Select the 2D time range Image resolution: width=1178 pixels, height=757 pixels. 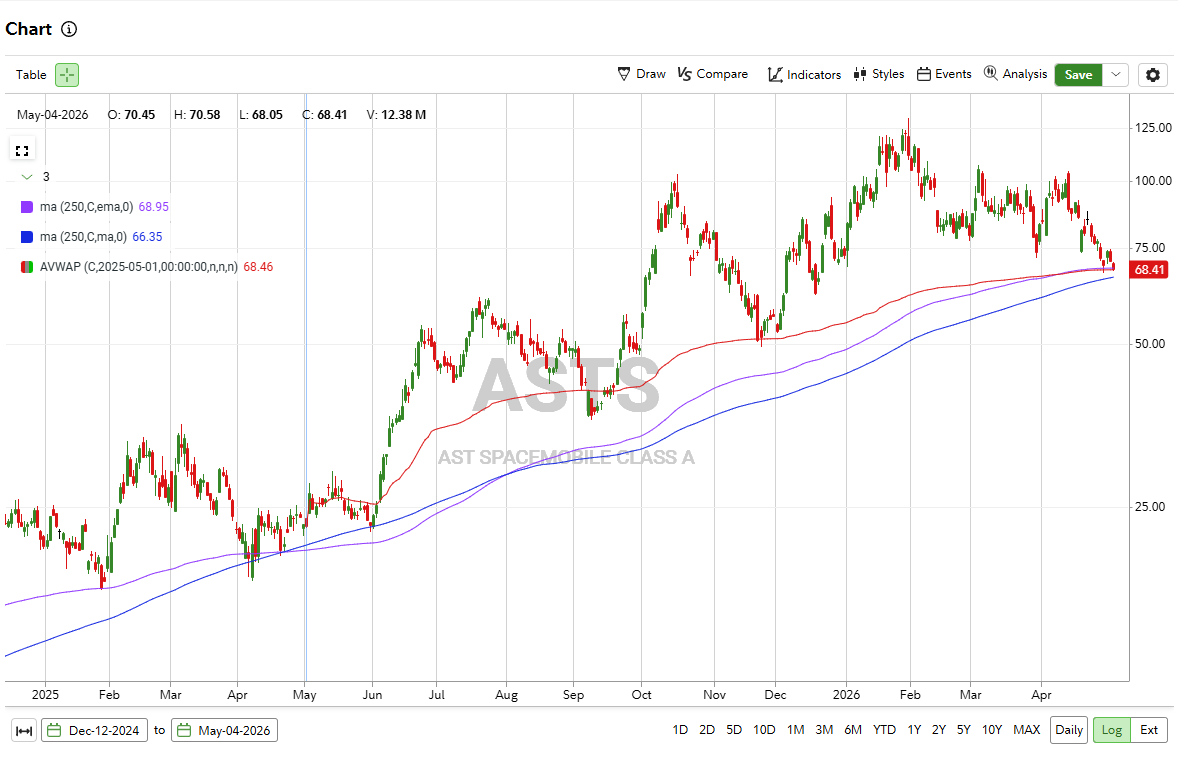707,730
